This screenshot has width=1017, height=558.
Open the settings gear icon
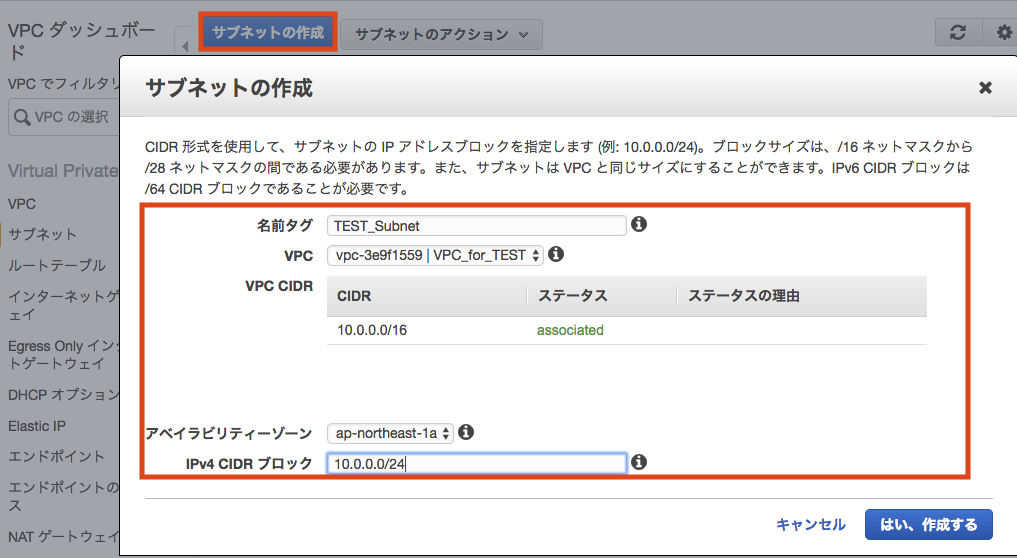tap(1003, 32)
